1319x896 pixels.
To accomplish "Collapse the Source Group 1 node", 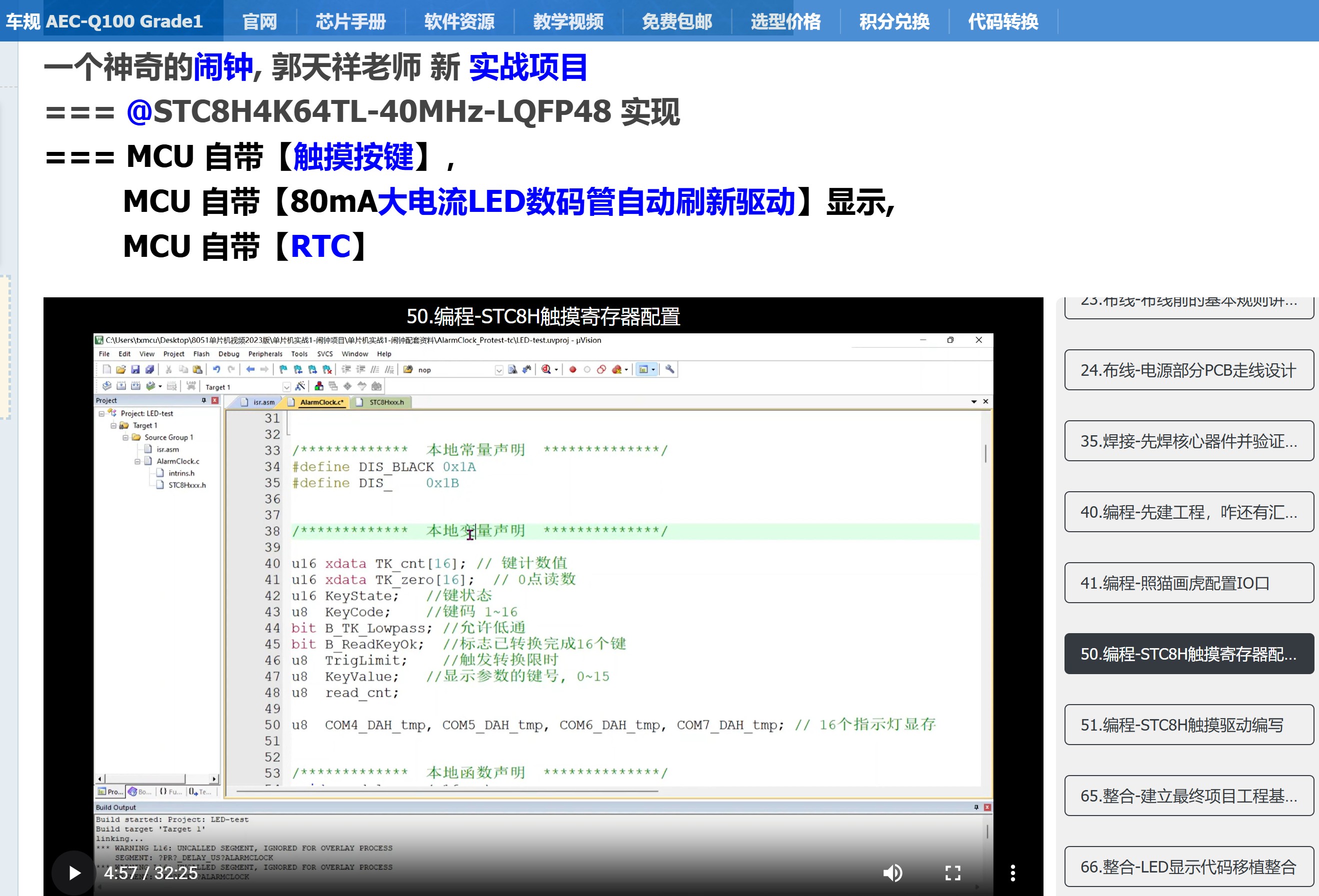I will point(125,438).
